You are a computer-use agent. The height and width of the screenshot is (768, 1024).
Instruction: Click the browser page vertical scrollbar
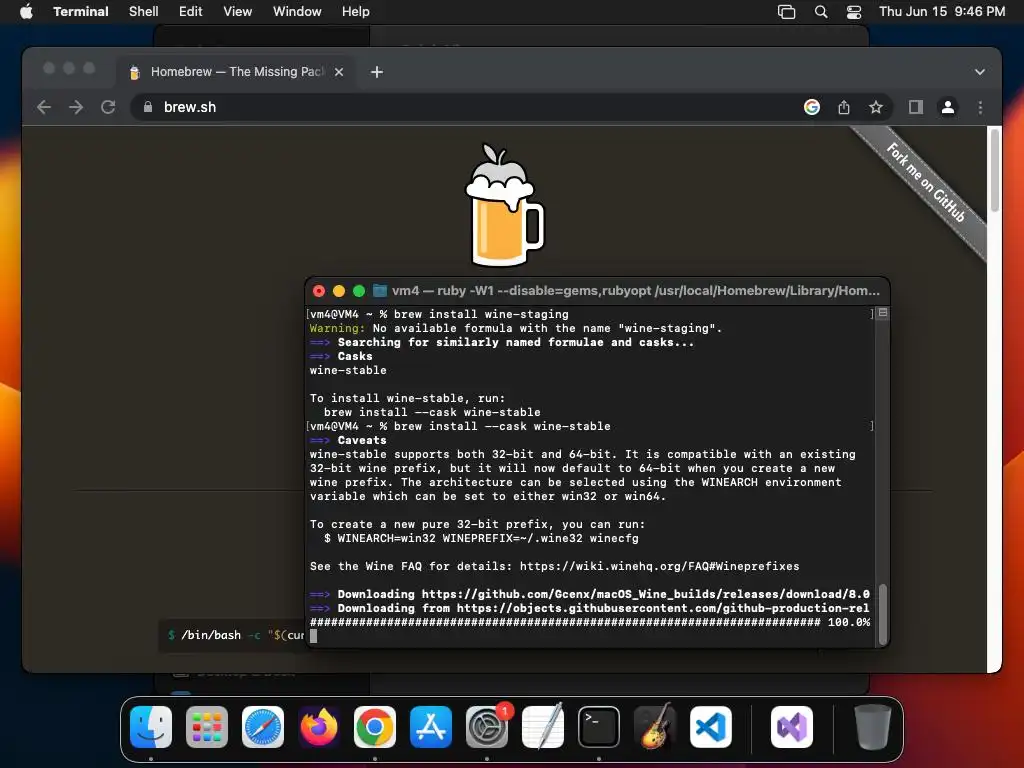[x=995, y=170]
